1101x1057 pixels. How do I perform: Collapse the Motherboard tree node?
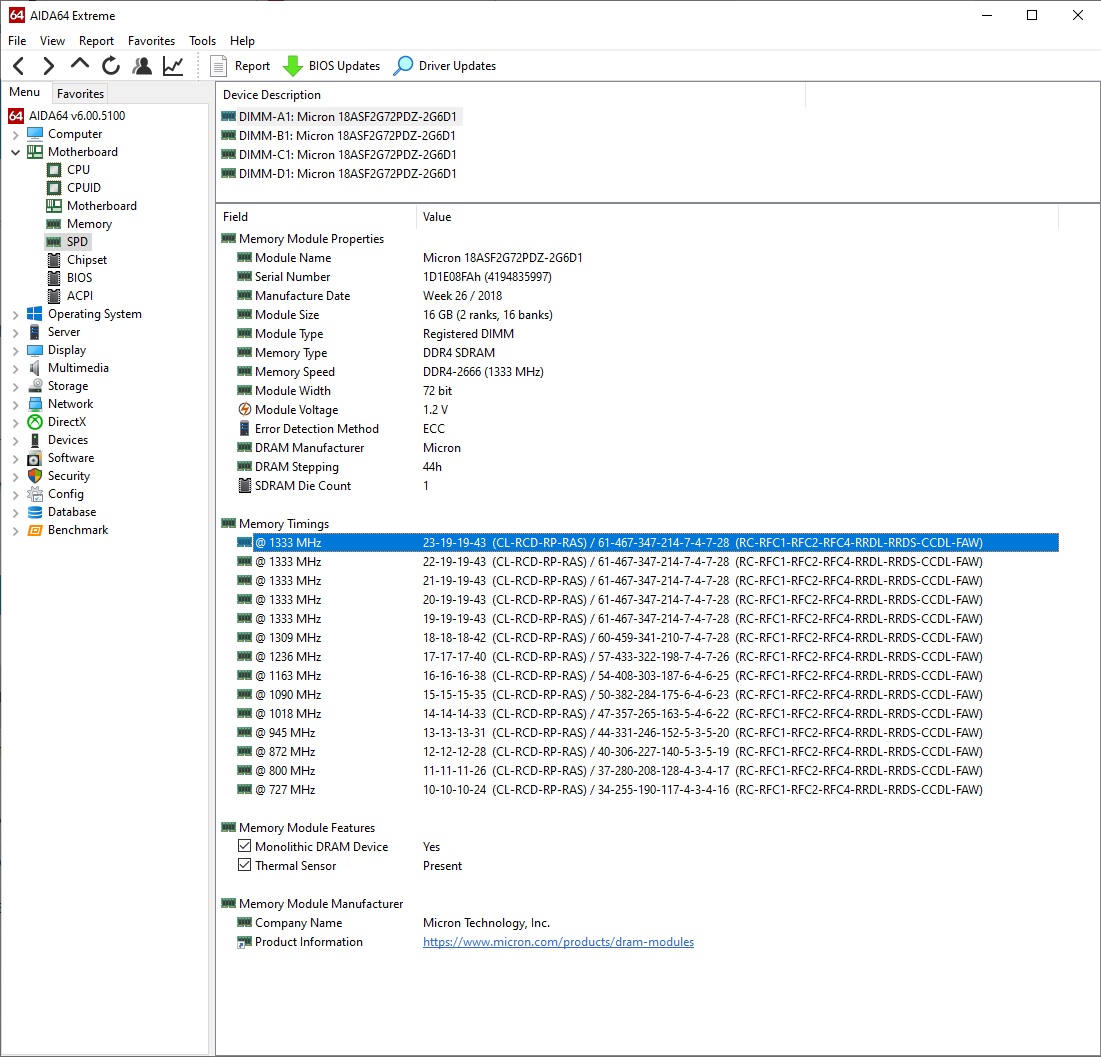point(15,152)
